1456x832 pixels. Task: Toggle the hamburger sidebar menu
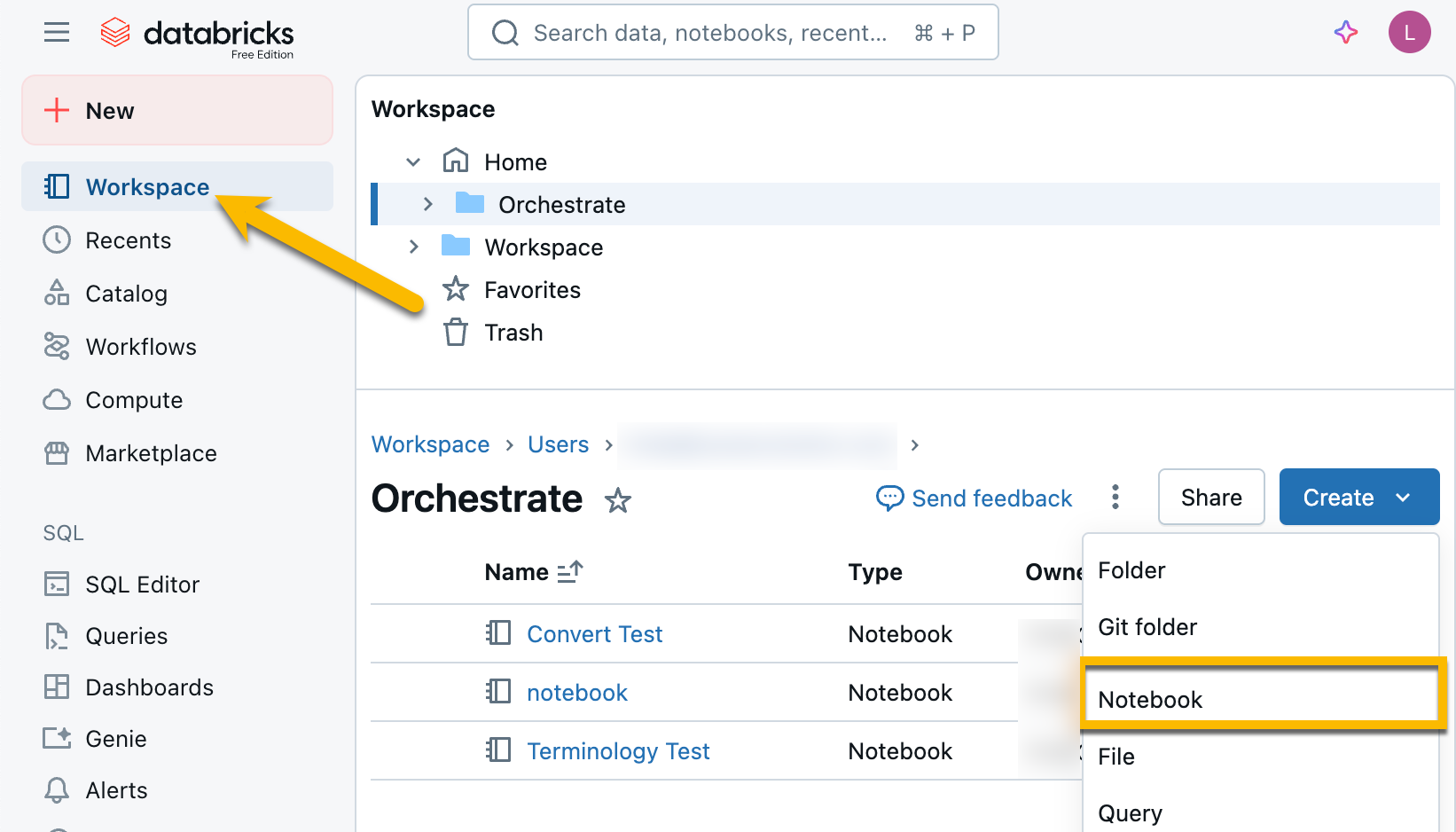click(57, 33)
